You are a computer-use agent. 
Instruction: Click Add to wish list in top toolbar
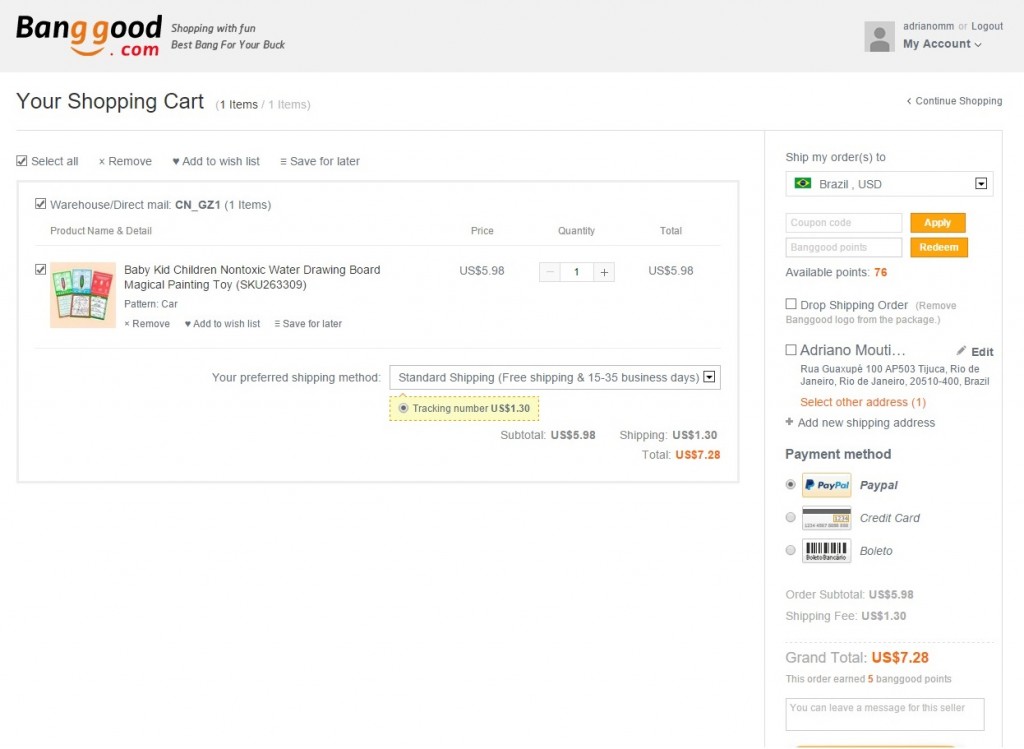point(216,161)
